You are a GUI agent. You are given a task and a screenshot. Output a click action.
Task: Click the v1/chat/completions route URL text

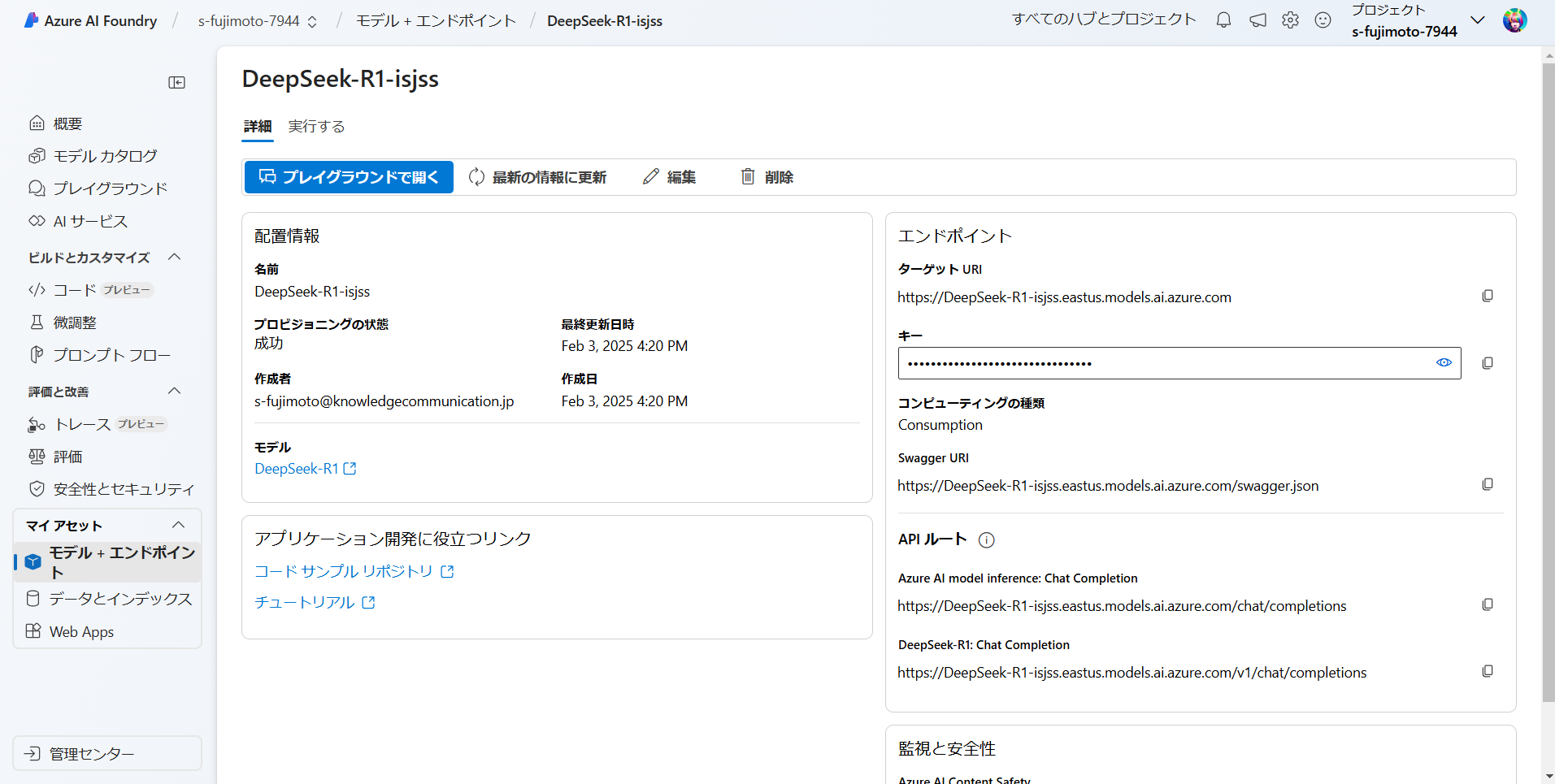pyautogui.click(x=1132, y=673)
